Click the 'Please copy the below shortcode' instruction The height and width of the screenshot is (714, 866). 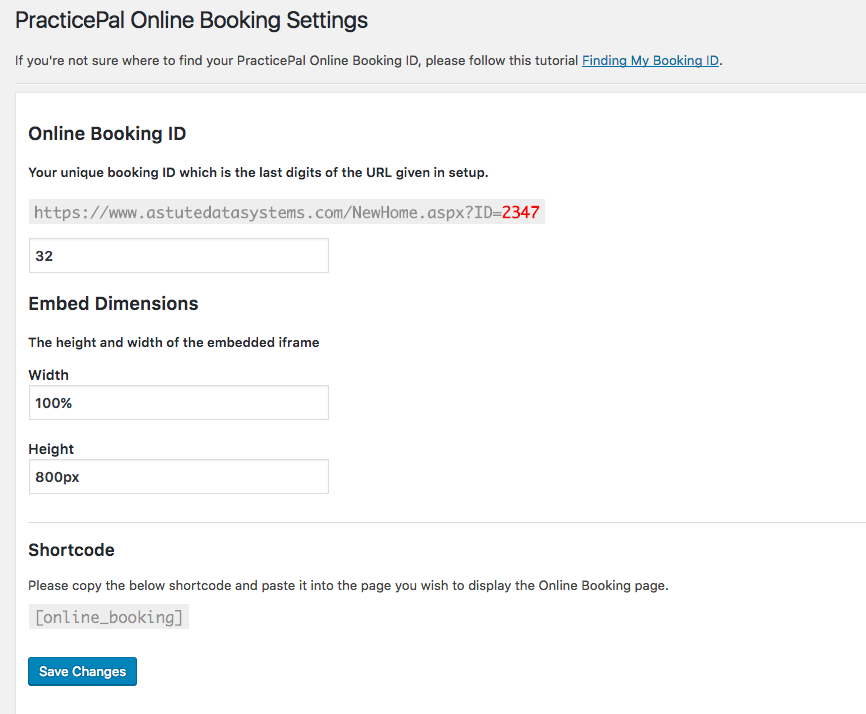(348, 585)
